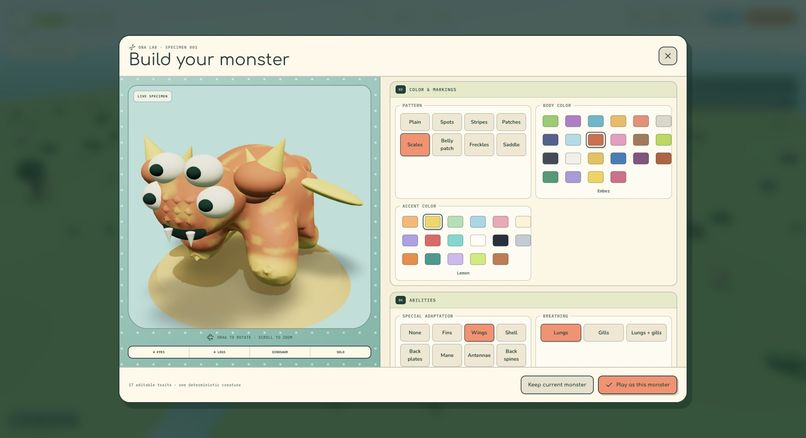Choose the Mane adaptation
The height and width of the screenshot is (438, 806).
[x=447, y=355]
